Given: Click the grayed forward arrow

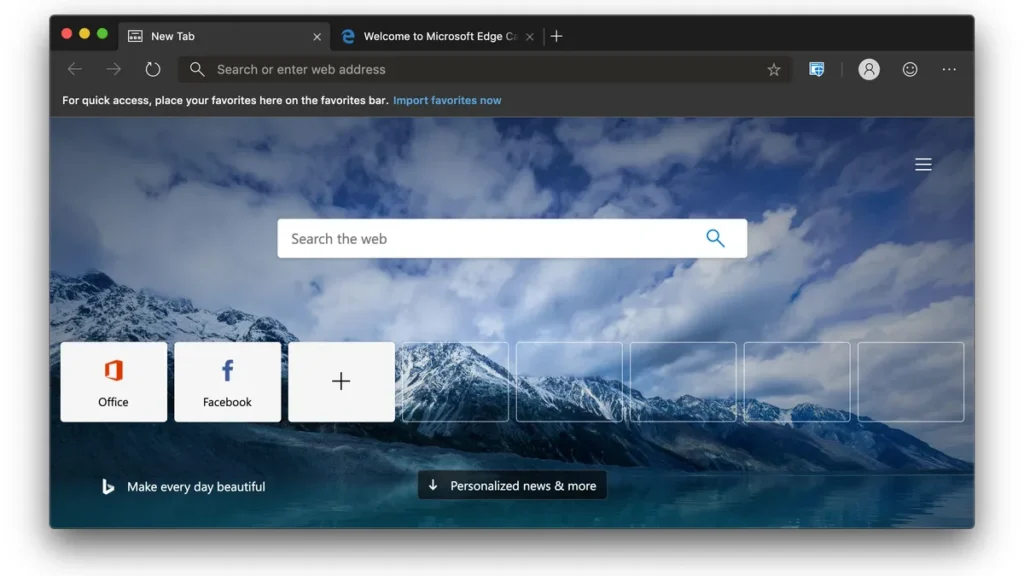Looking at the screenshot, I should (x=113, y=69).
